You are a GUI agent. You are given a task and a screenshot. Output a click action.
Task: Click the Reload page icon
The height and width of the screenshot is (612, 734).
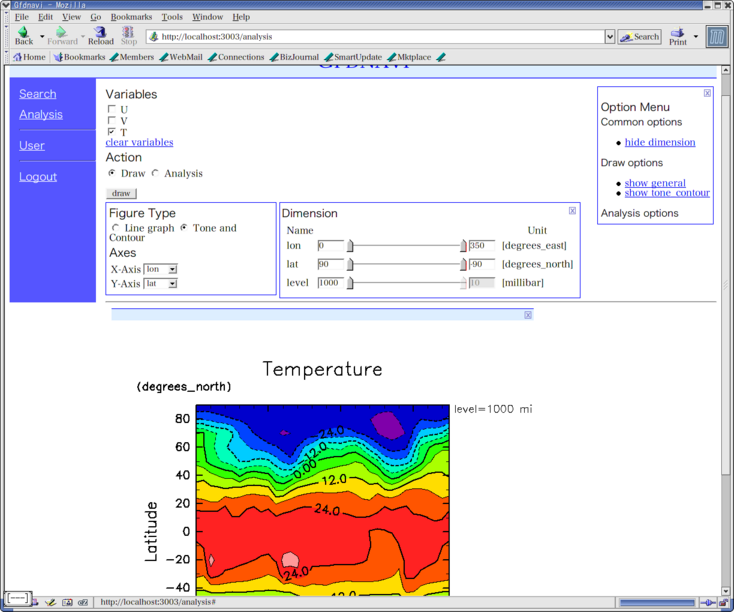[100, 33]
